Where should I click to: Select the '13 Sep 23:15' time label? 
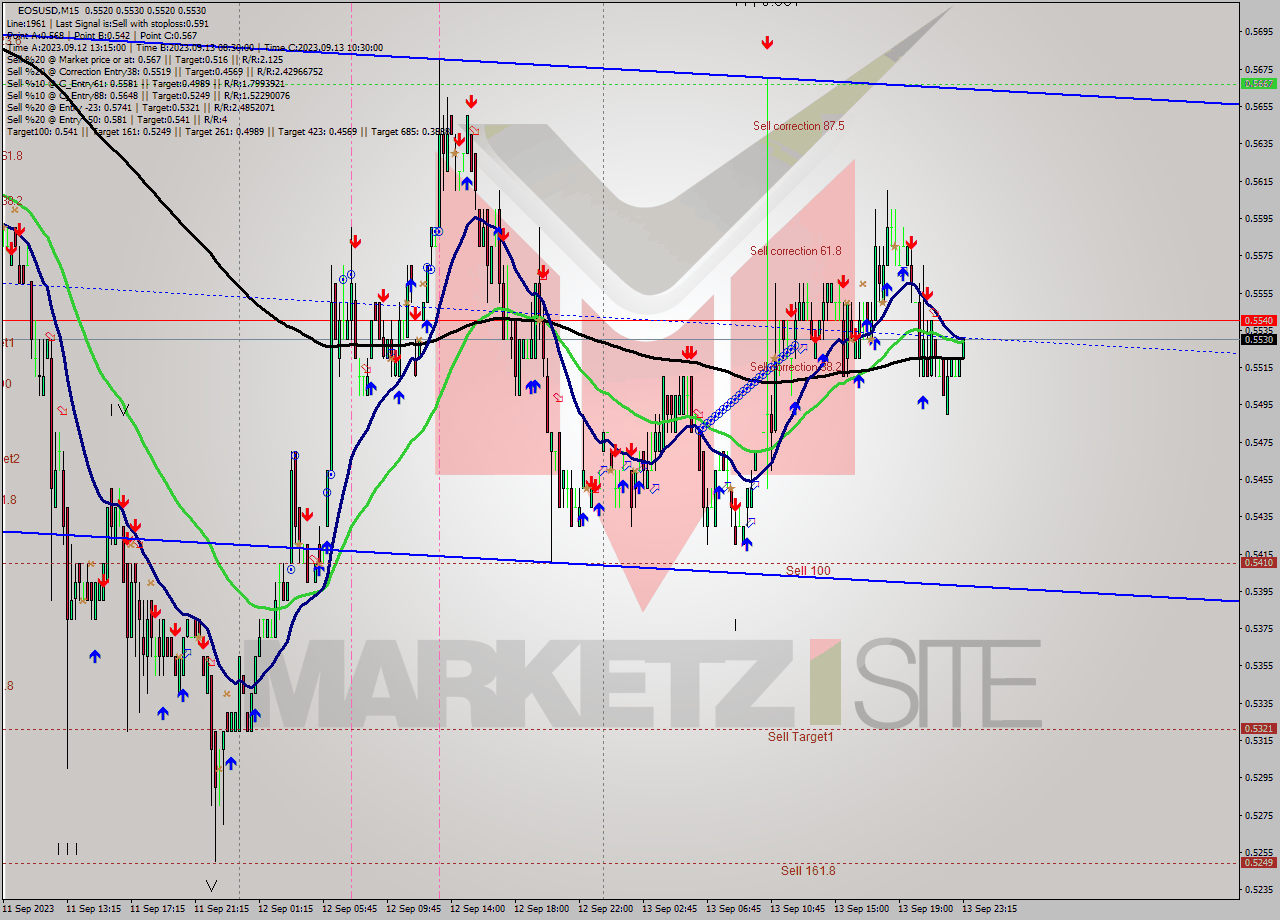990,909
